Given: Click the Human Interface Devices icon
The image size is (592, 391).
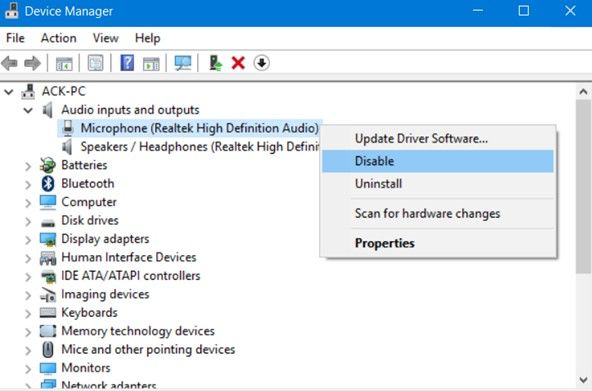Looking at the screenshot, I should pyautogui.click(x=48, y=258).
